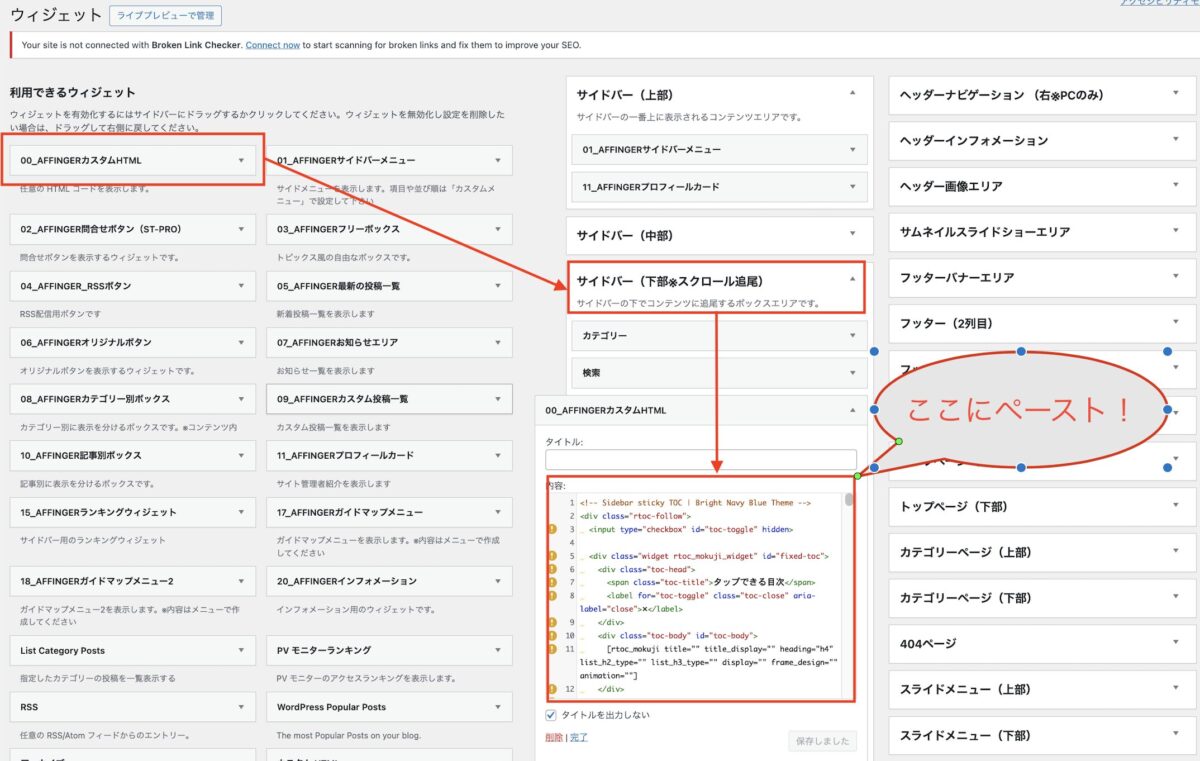Follow the Connect now link
The width and height of the screenshot is (1200, 761).
pos(273,45)
